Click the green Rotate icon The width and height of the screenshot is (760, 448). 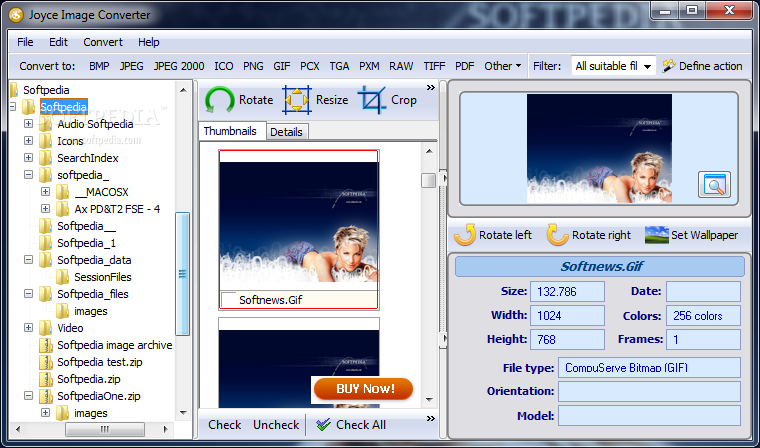[220, 100]
